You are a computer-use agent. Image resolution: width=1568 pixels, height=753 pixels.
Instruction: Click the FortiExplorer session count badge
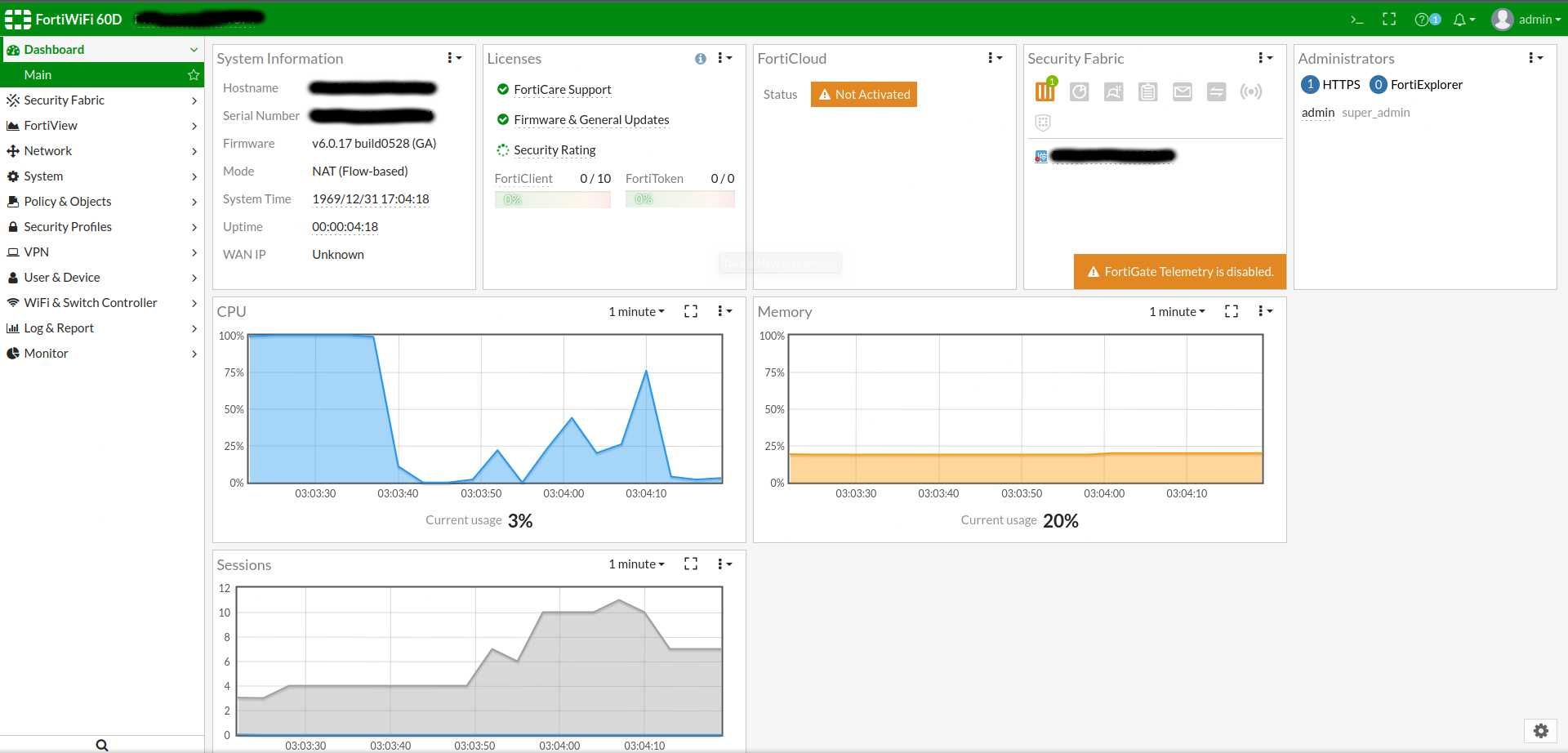[1379, 84]
